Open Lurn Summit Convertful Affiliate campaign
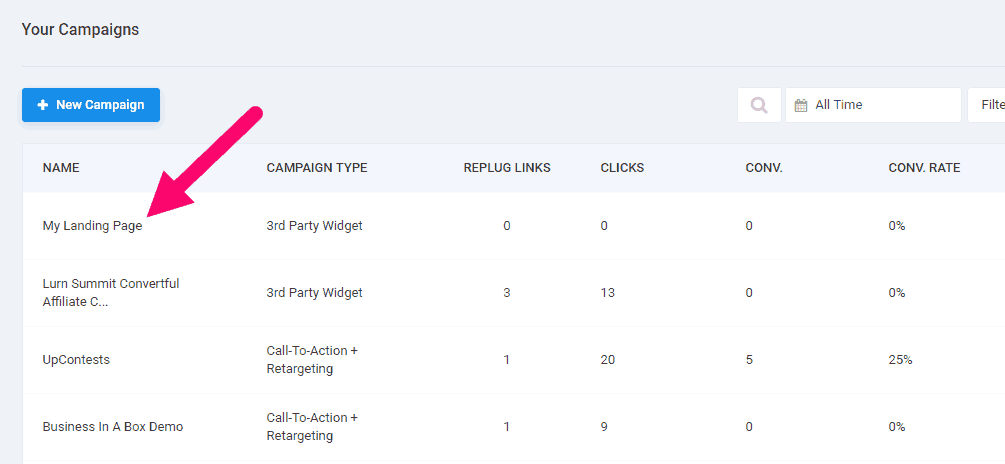This screenshot has width=1005, height=464. coord(111,293)
